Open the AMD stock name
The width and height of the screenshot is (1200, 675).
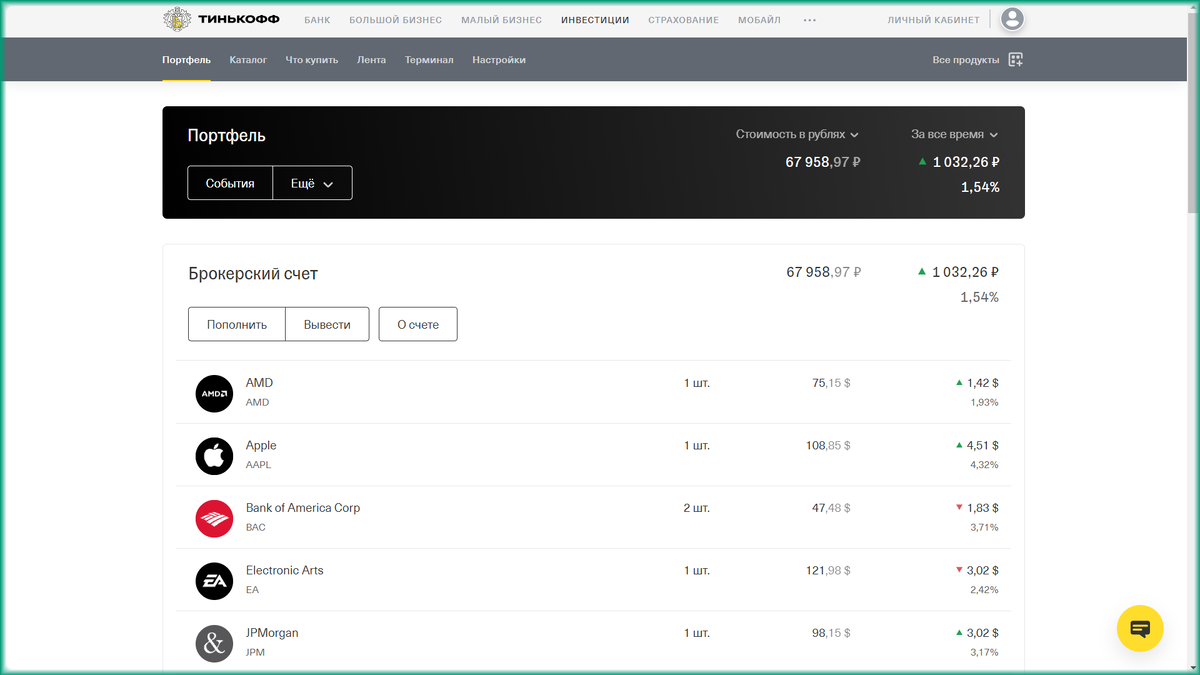point(259,383)
